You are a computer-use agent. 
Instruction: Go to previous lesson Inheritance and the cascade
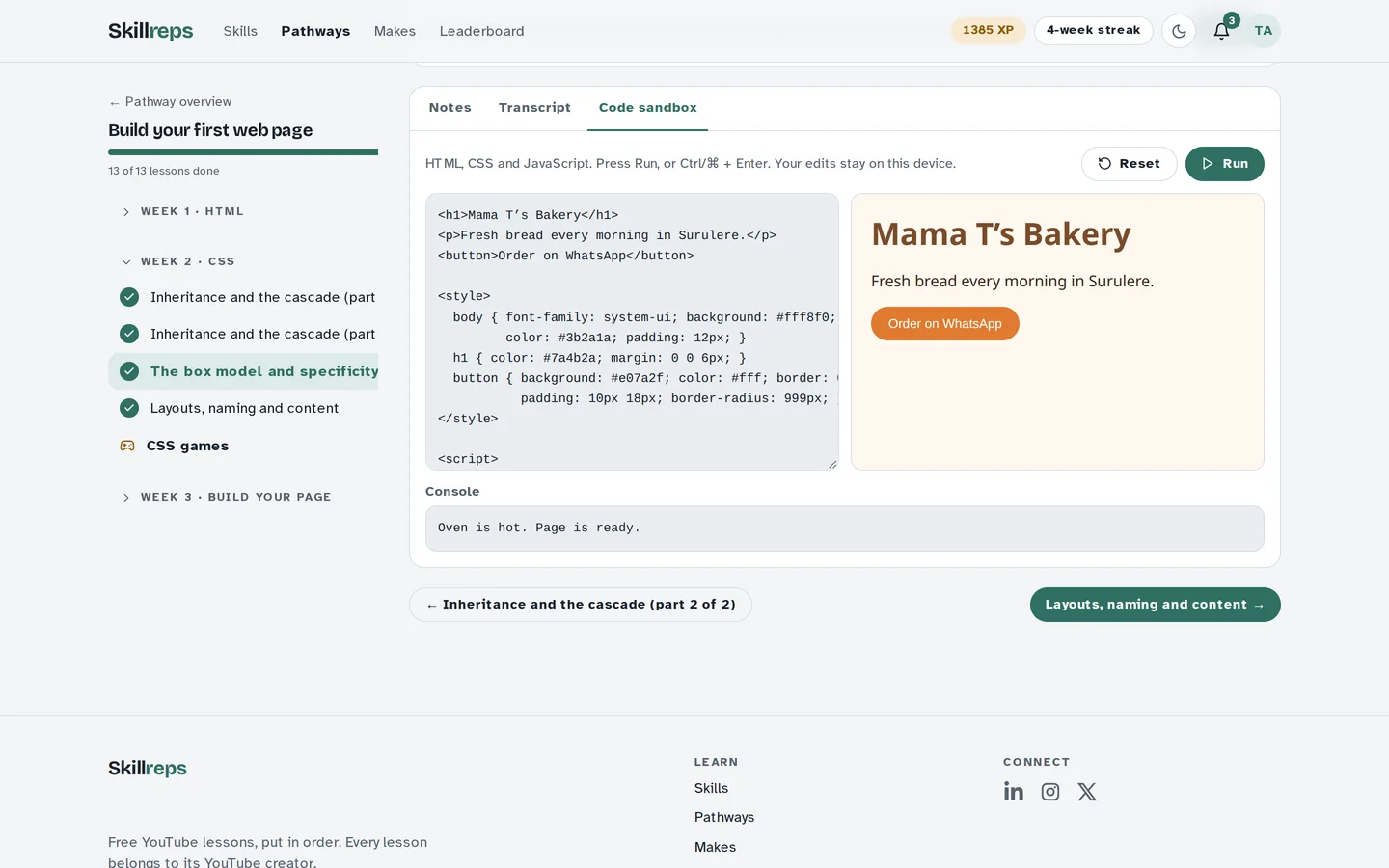[581, 605]
